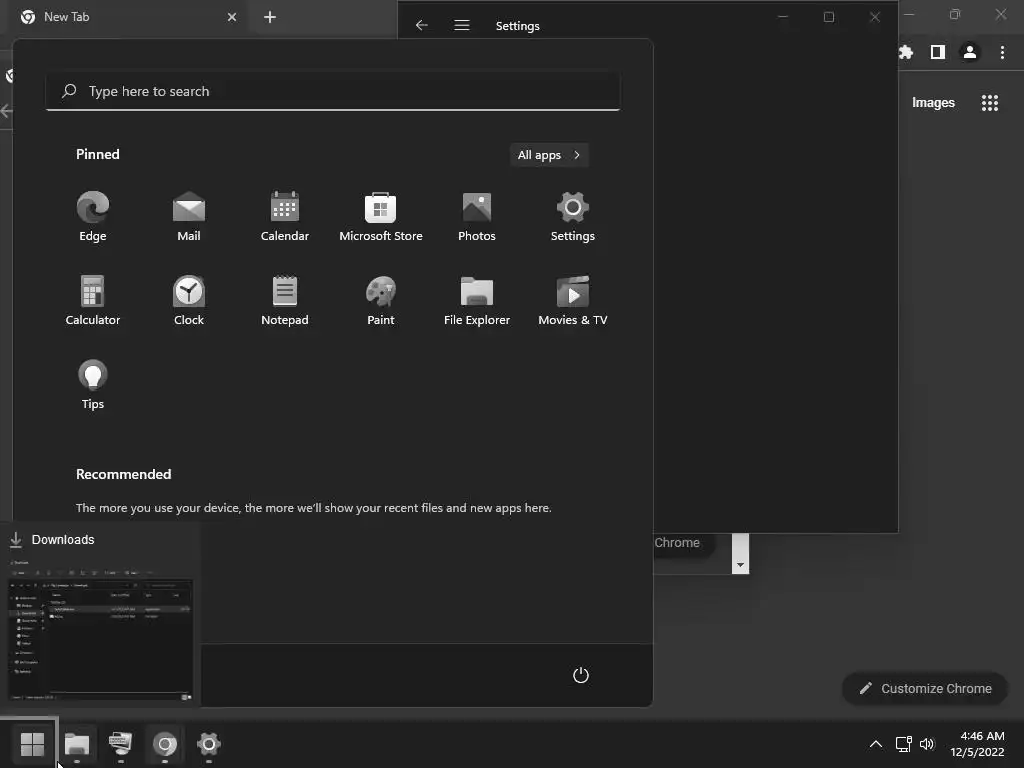Click the Type here to search box

coord(333,91)
